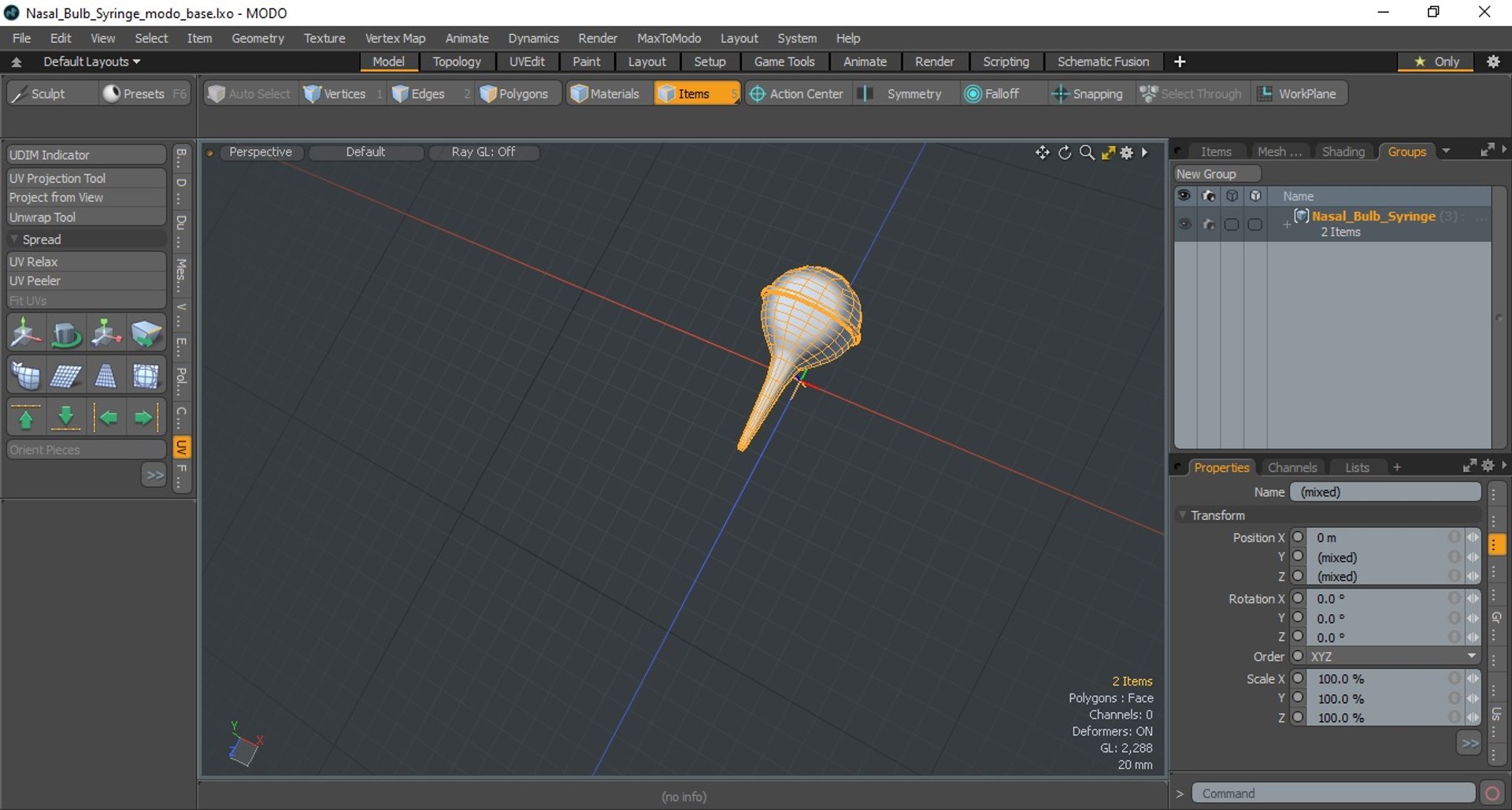Switch to the UVEdit layout tab
Viewport: 1512px width, 810px height.
[527, 61]
